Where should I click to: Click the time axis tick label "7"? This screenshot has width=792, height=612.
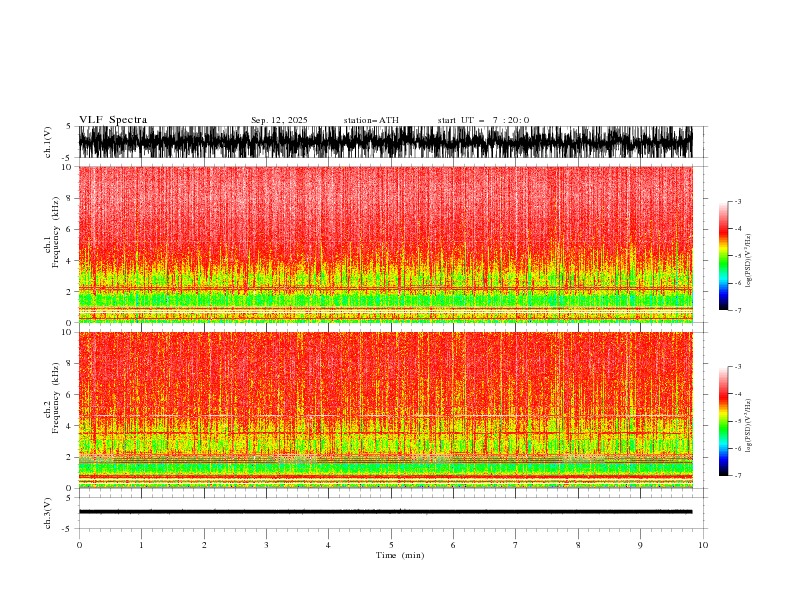[x=516, y=545]
